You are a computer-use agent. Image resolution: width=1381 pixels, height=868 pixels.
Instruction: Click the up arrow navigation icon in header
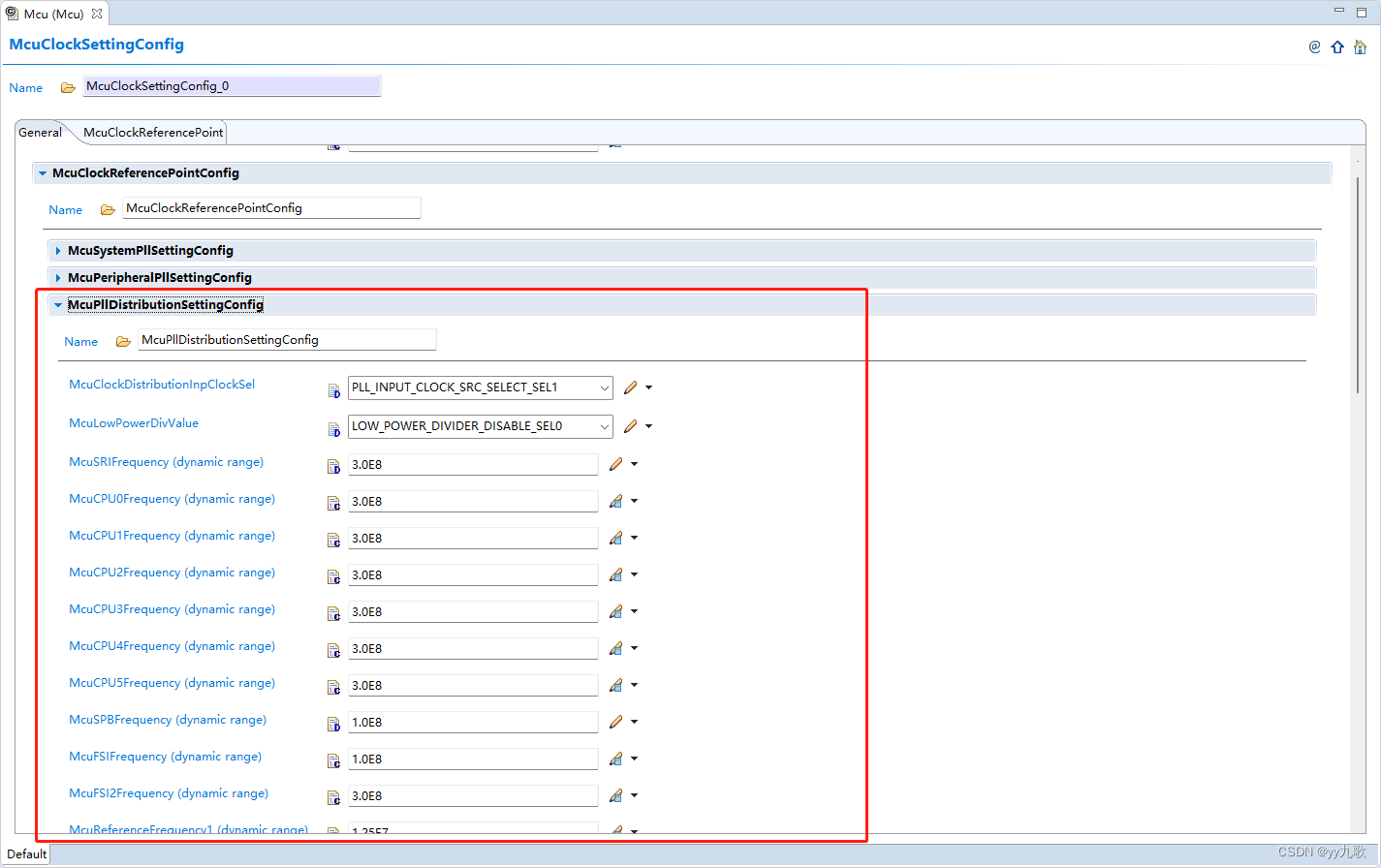pyautogui.click(x=1337, y=46)
